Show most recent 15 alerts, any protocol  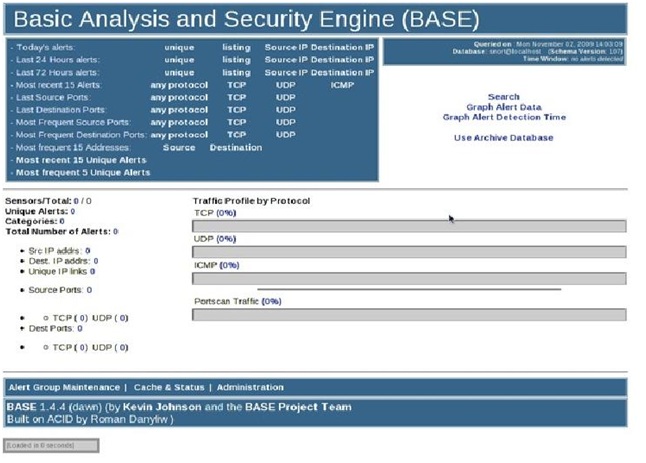click(179, 85)
